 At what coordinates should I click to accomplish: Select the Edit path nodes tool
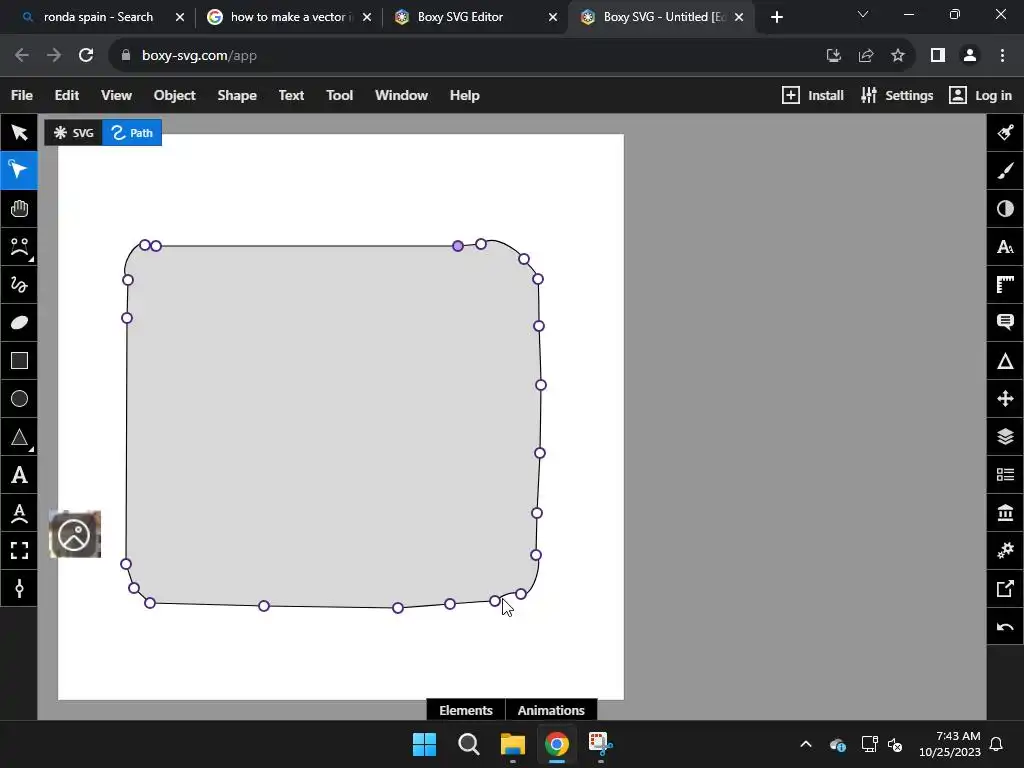point(19,170)
